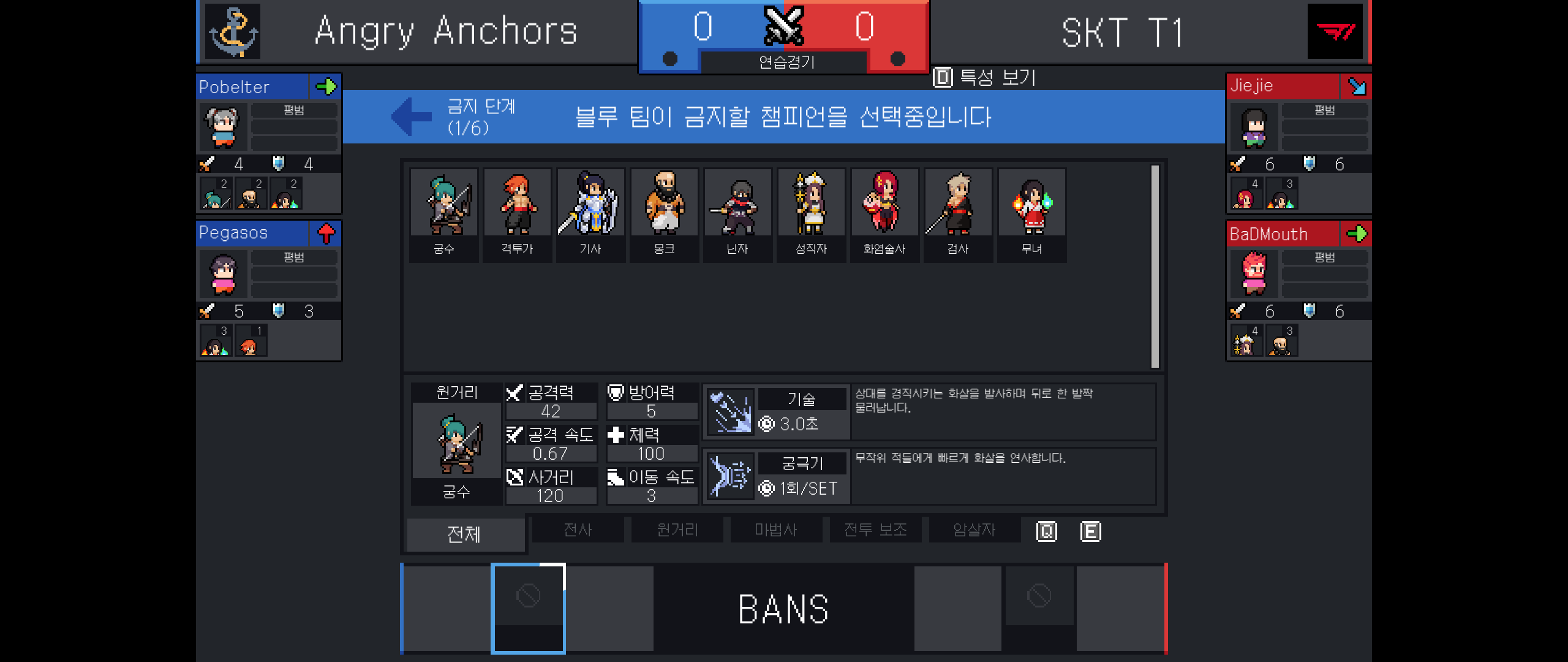Click the 궁극기 ultimate skill icon

tap(731, 476)
